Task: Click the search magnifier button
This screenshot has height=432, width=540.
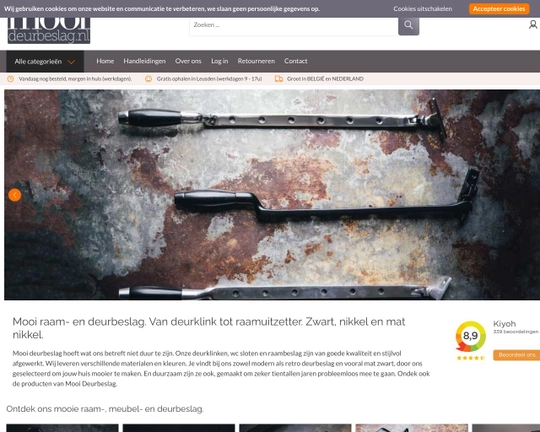Action: pos(408,26)
